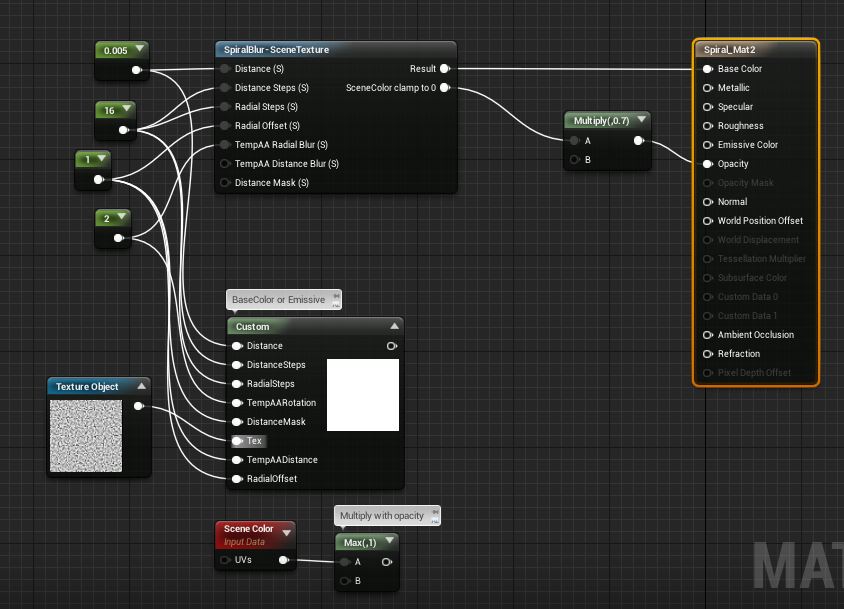Click the 1 node output pin

[99, 179]
